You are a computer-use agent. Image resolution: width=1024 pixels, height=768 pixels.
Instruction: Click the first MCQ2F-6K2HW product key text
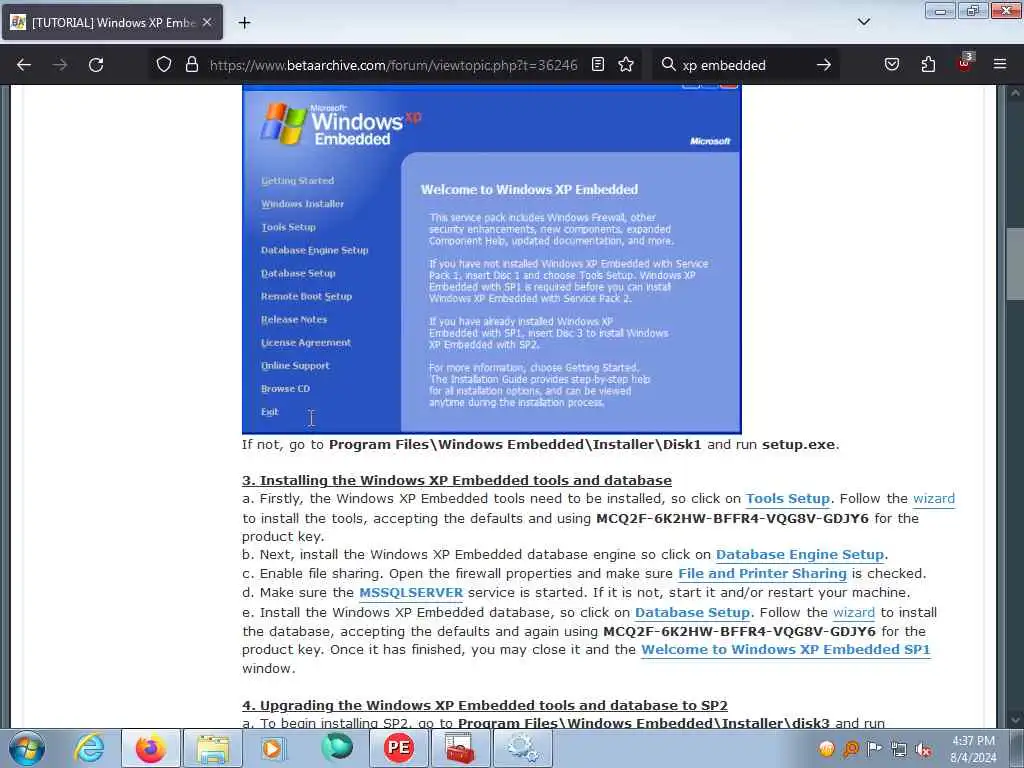[x=732, y=519]
